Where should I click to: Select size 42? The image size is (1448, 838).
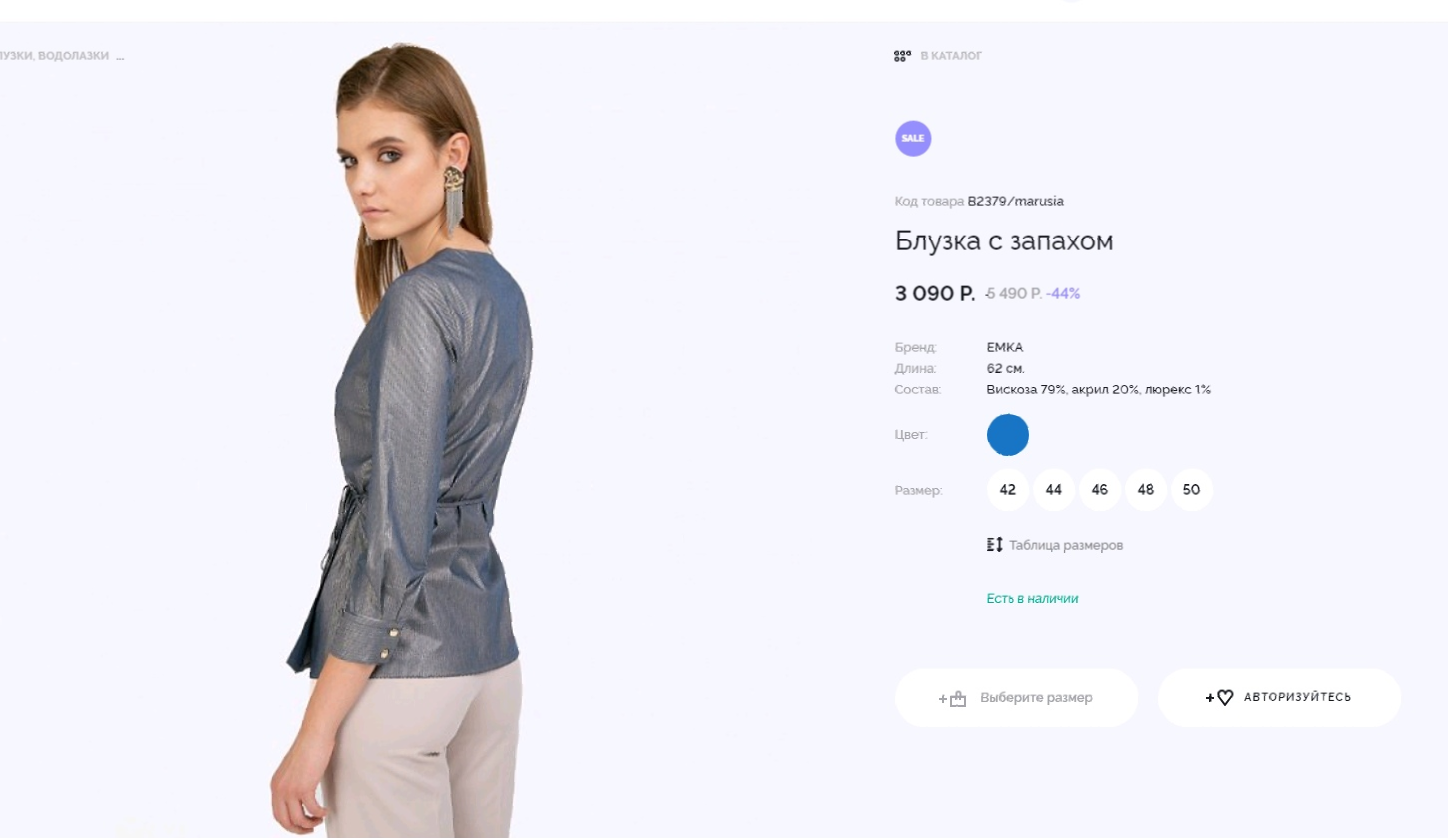[1008, 490]
